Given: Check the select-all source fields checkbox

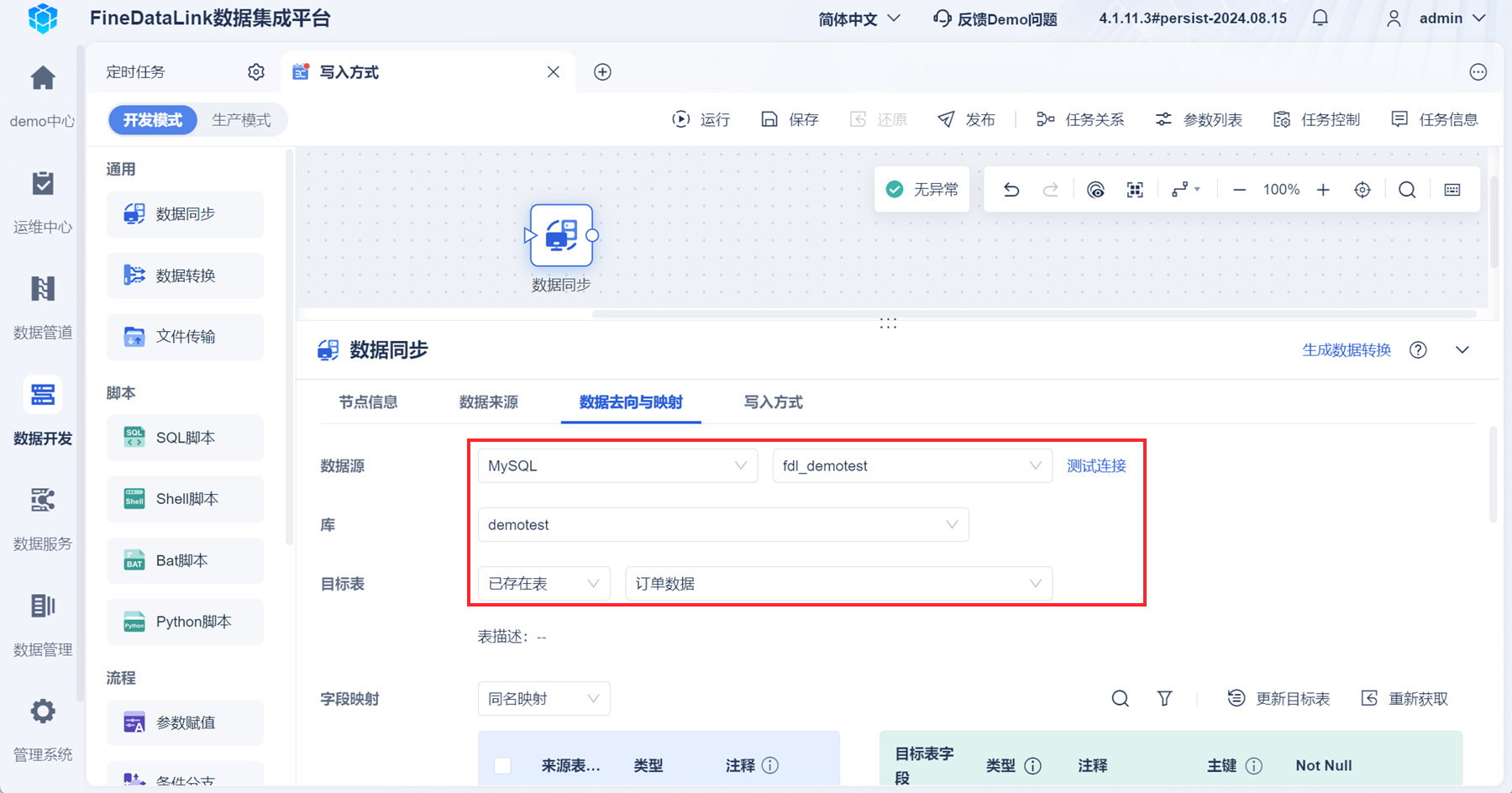Looking at the screenshot, I should (503, 765).
